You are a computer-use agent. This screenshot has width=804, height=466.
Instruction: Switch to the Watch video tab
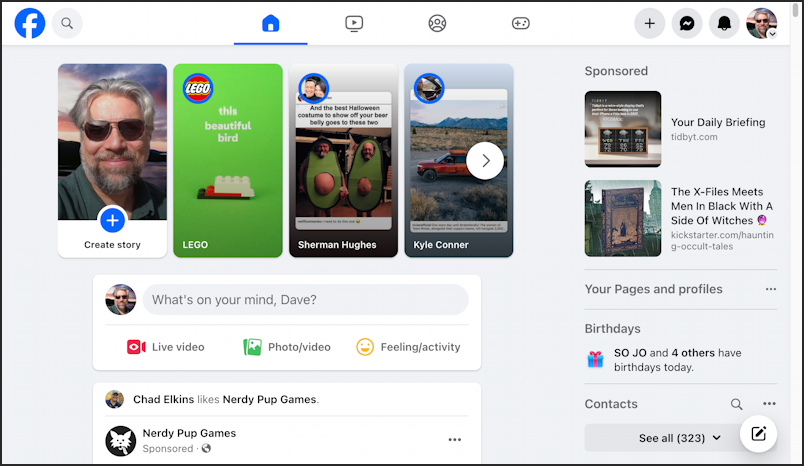point(354,24)
